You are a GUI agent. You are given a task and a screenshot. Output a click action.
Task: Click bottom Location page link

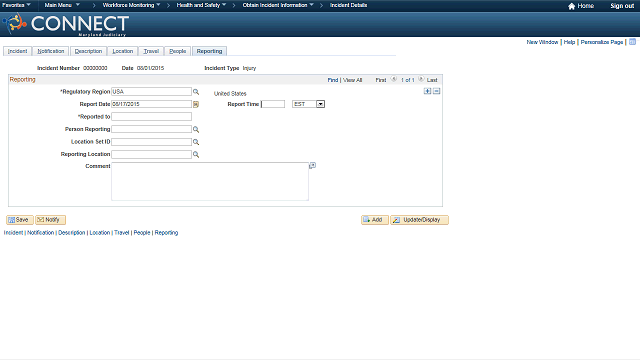pos(100,233)
